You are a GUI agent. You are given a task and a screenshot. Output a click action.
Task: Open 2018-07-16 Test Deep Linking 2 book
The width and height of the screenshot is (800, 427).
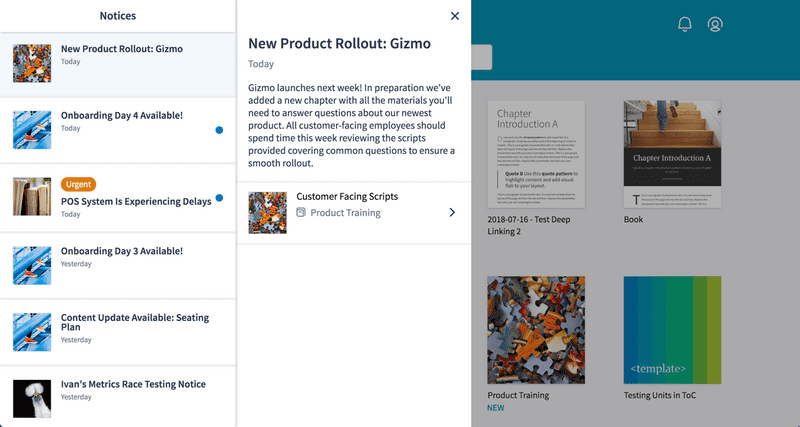pos(536,154)
